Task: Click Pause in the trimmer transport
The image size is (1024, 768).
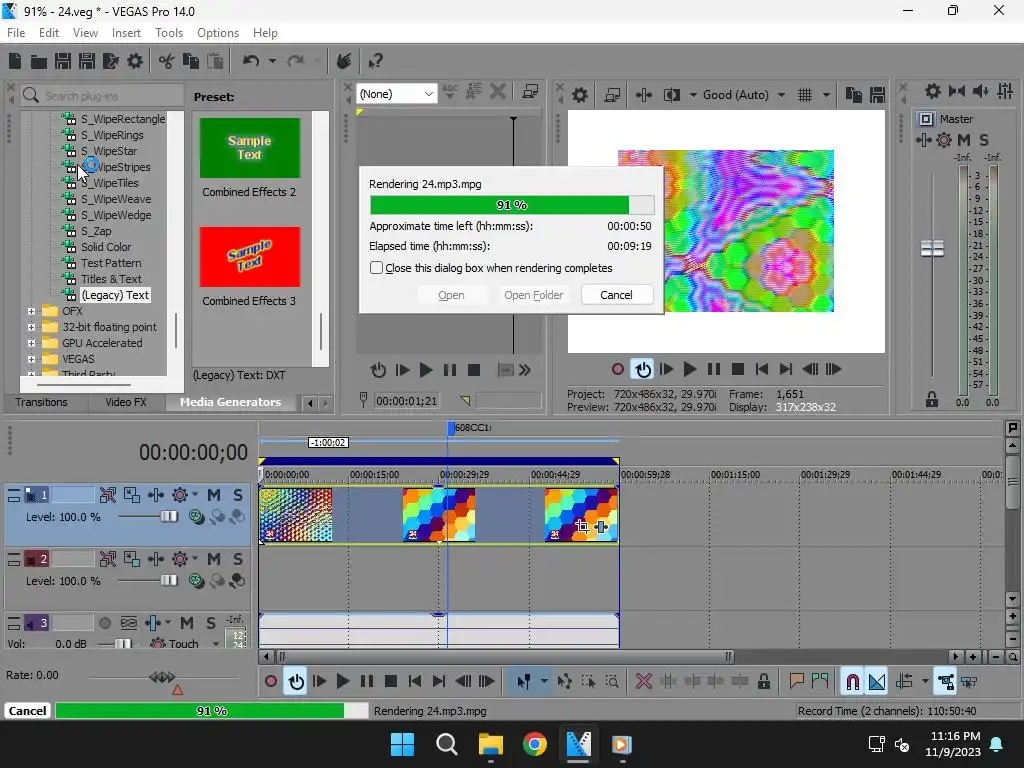Action: [450, 370]
